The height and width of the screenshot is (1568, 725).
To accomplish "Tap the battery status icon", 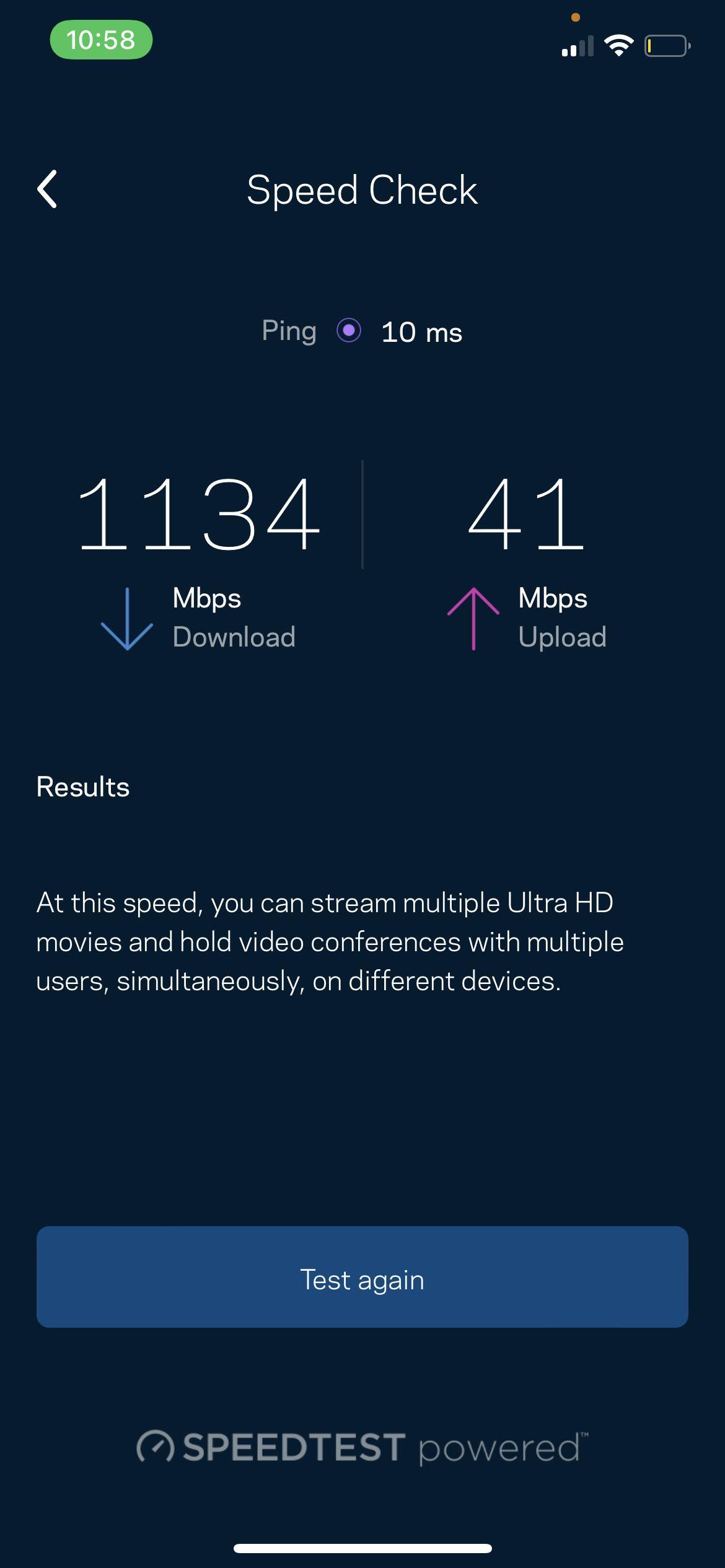I will tap(667, 46).
